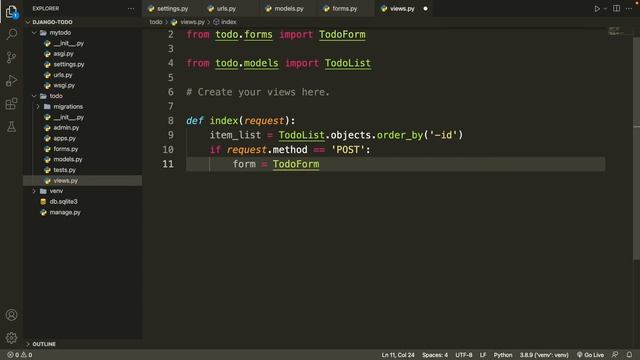
Task: Open editor More Actions ellipsis
Action: [x=629, y=9]
